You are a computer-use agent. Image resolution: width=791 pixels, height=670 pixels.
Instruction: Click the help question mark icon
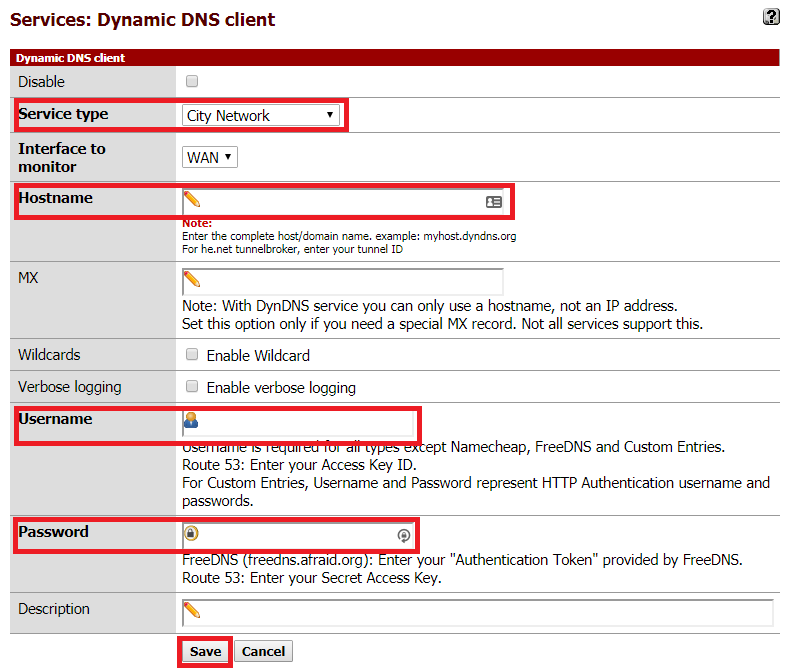click(771, 16)
